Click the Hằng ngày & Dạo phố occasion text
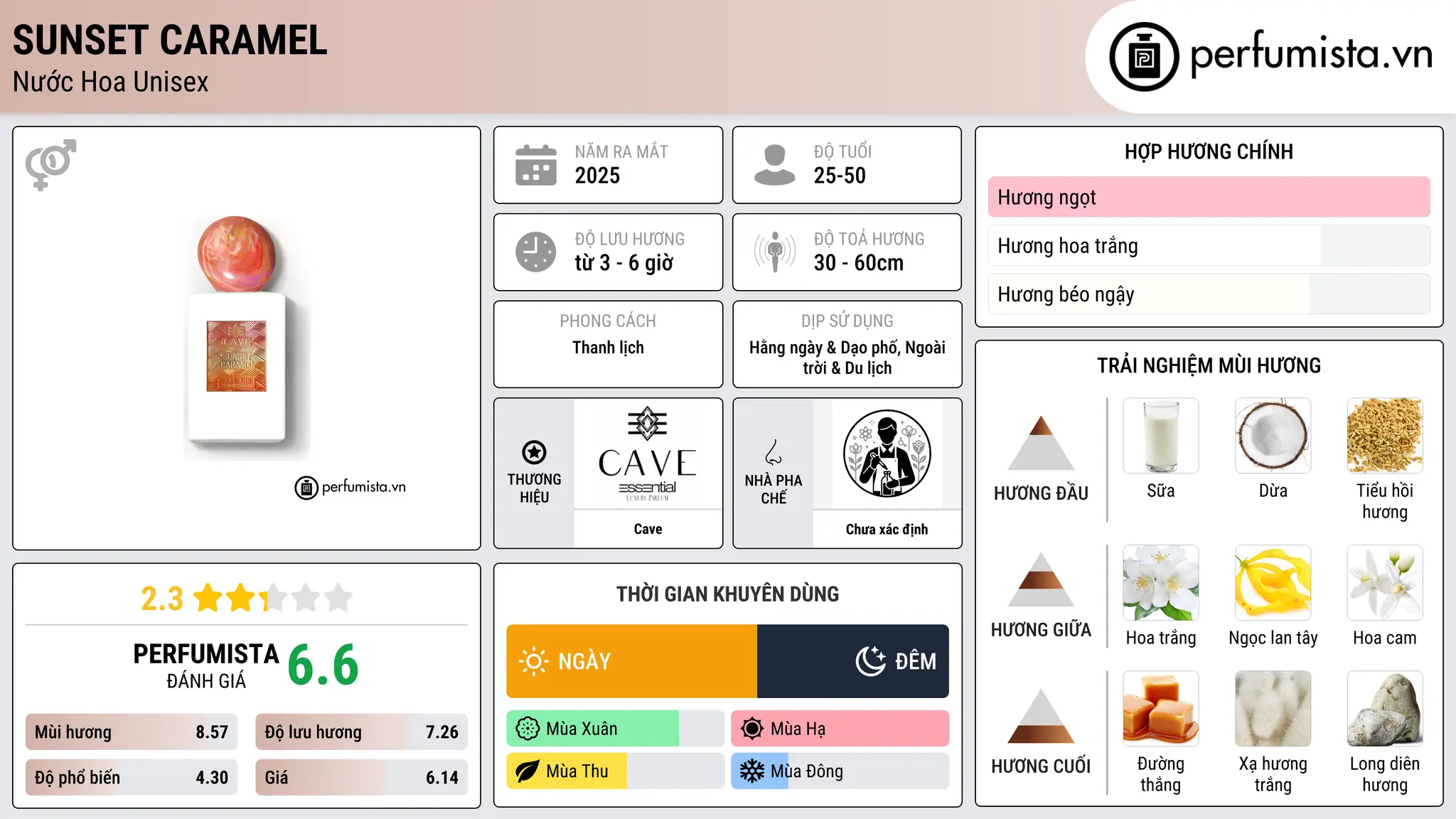The width and height of the screenshot is (1456, 819). pyautogui.click(x=847, y=358)
